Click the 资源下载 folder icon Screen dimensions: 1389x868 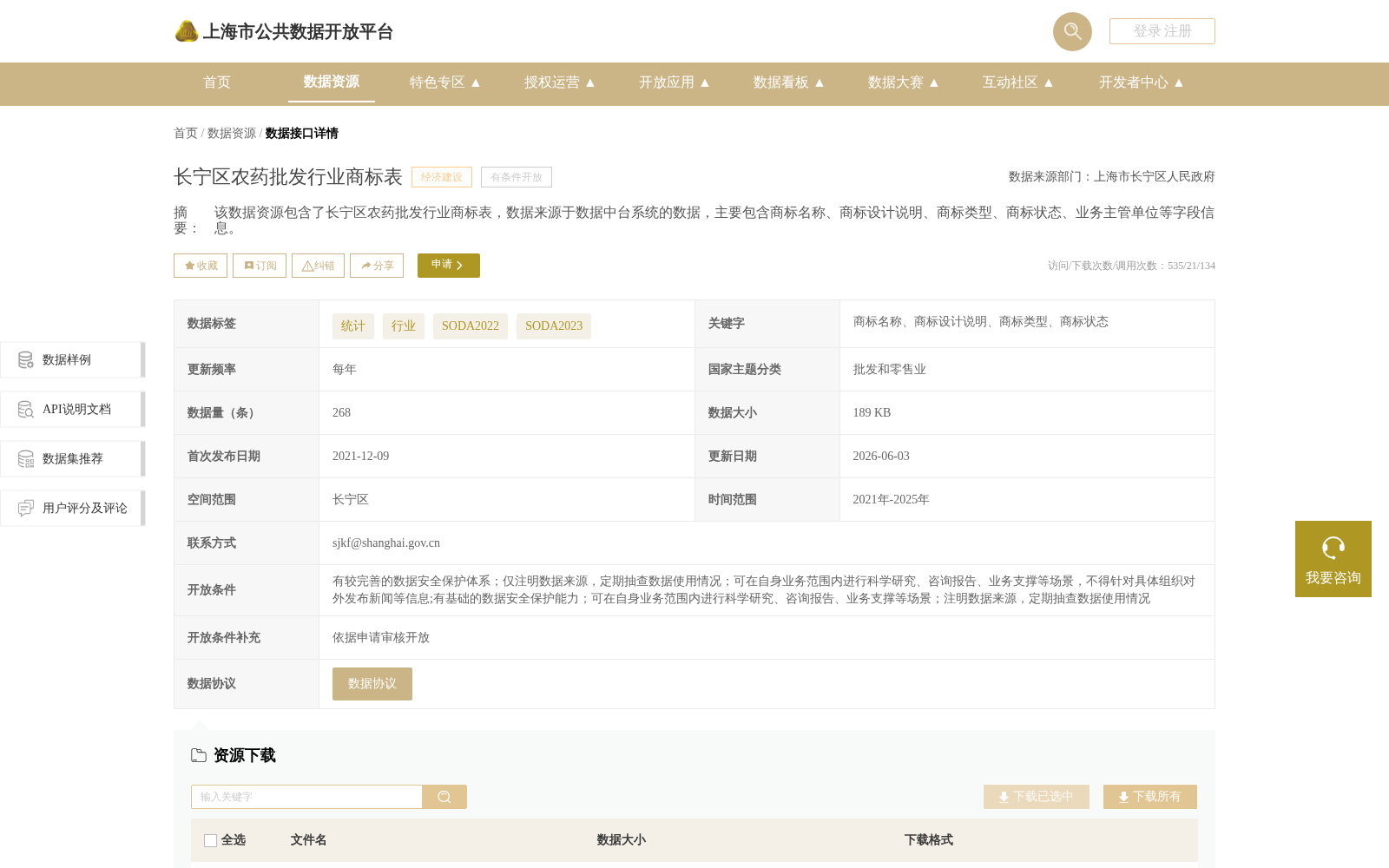click(199, 755)
